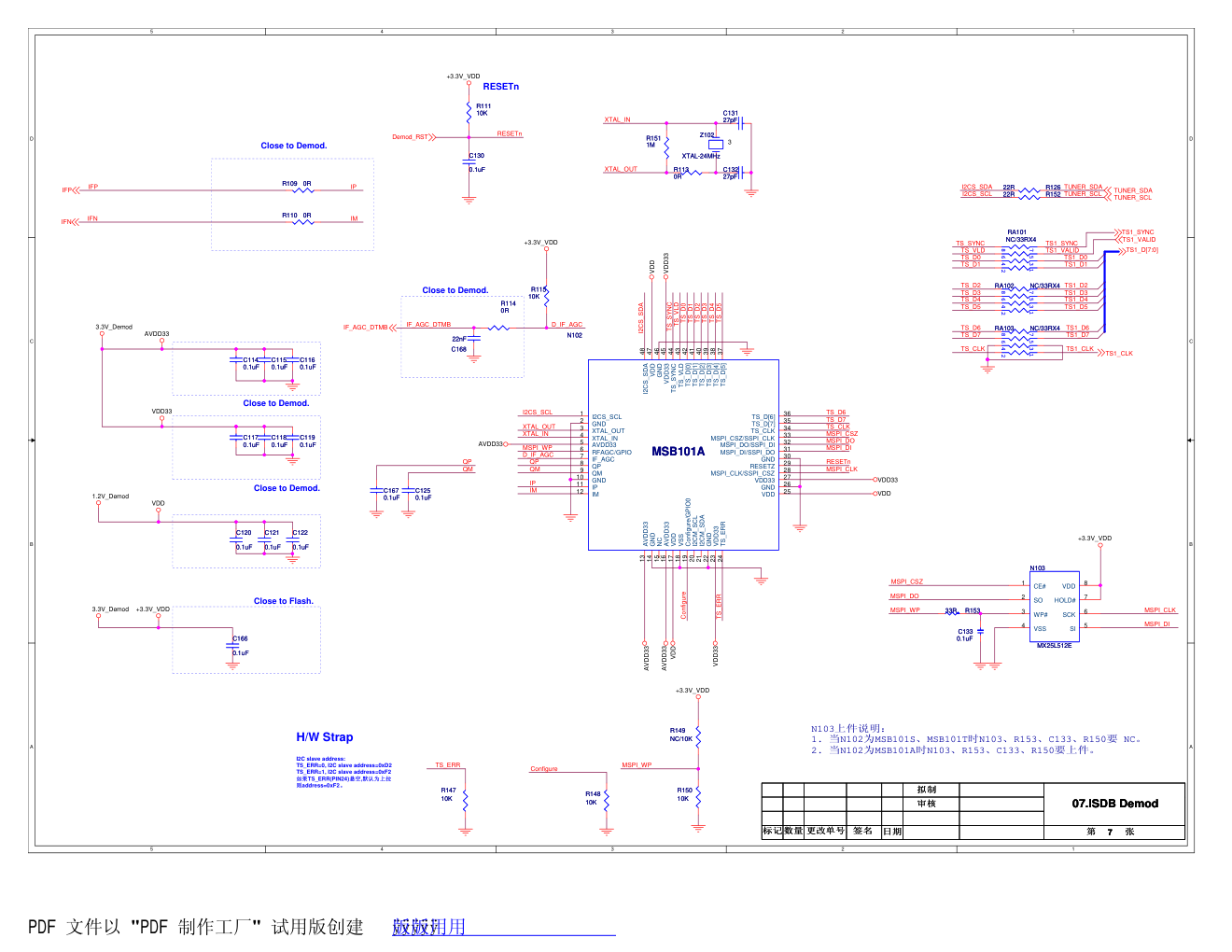Click resistor designator R152
The width and height of the screenshot is (1232, 952).
pos(1053,194)
